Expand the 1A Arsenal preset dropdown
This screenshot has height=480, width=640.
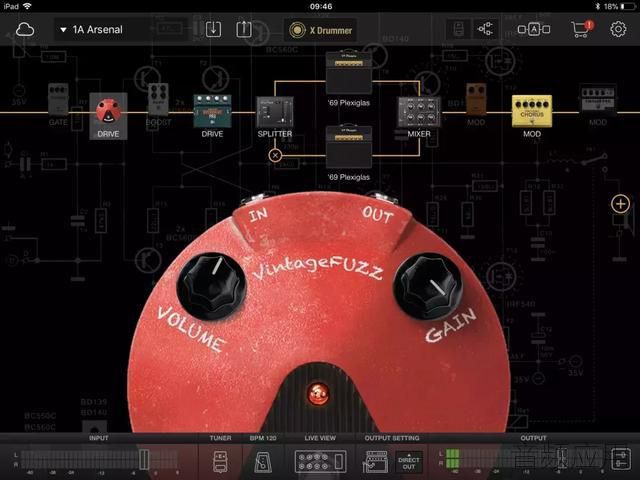[63, 30]
